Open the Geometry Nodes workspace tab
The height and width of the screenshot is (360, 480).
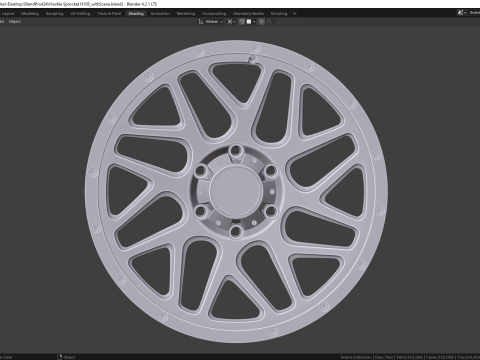(248, 14)
